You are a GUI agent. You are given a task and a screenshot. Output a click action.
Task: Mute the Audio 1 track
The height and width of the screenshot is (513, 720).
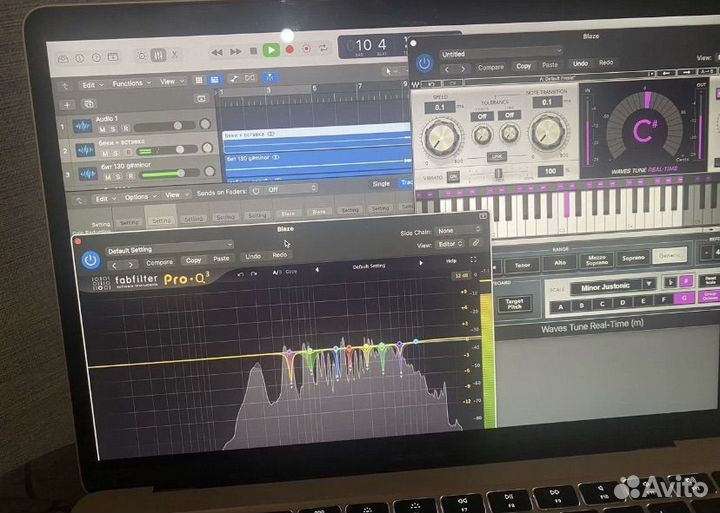pos(102,129)
